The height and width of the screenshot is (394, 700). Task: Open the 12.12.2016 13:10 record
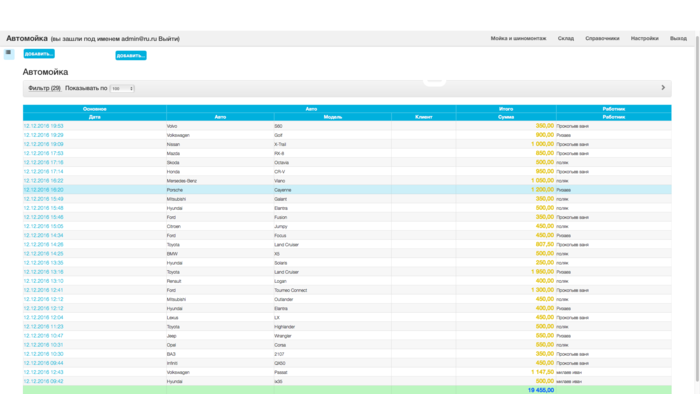43,281
